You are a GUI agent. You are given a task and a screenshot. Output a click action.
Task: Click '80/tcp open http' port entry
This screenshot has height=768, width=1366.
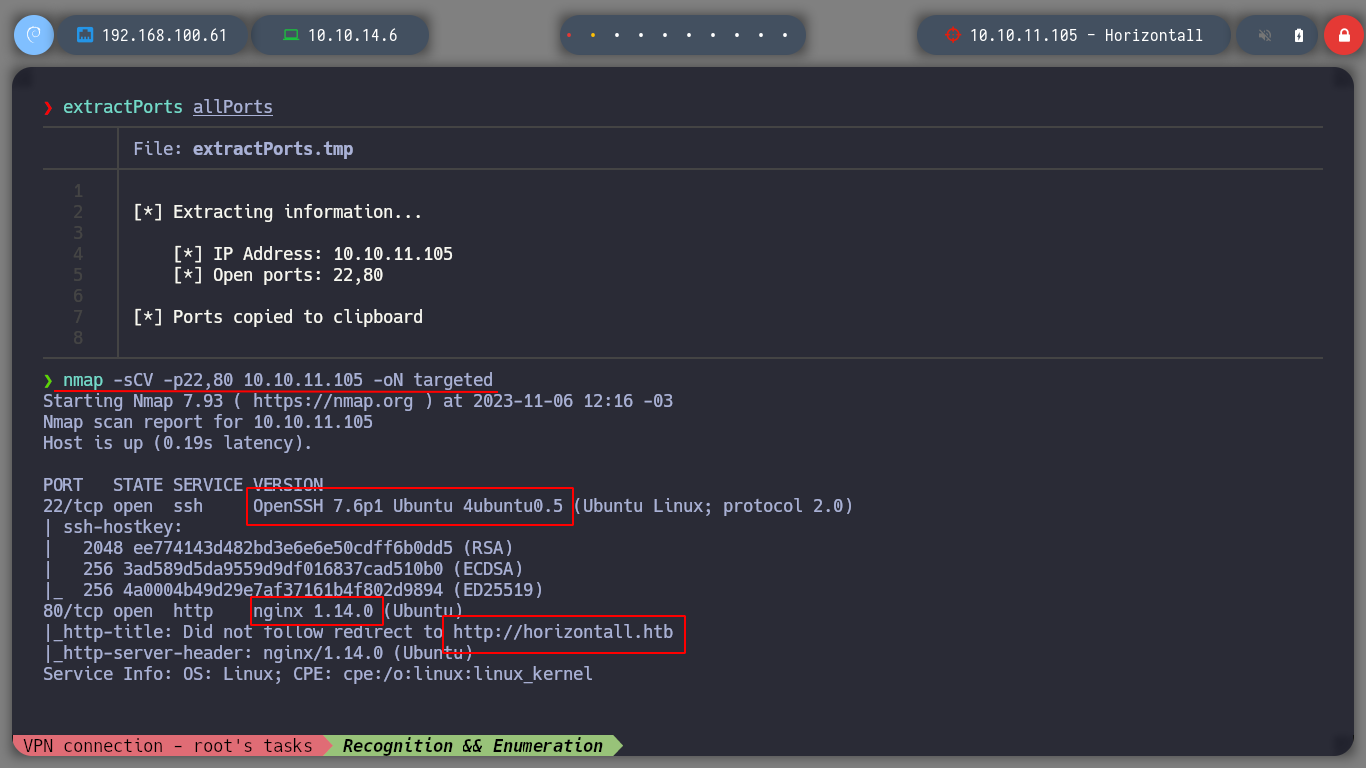[128, 611]
